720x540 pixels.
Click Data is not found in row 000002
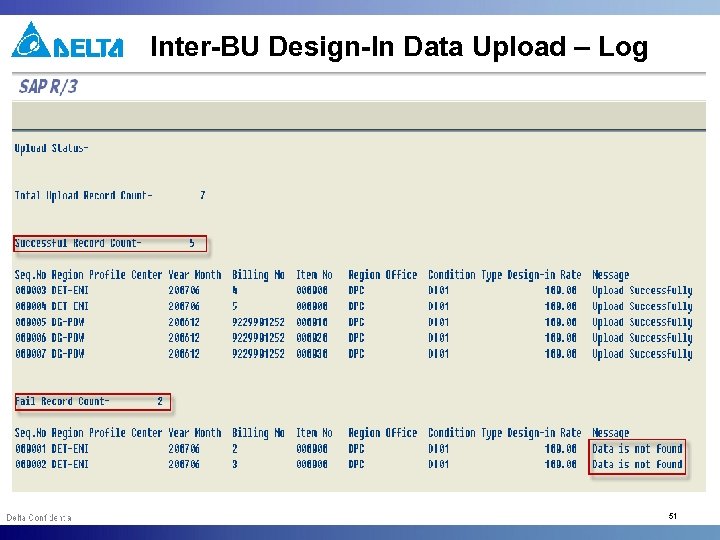click(637, 464)
